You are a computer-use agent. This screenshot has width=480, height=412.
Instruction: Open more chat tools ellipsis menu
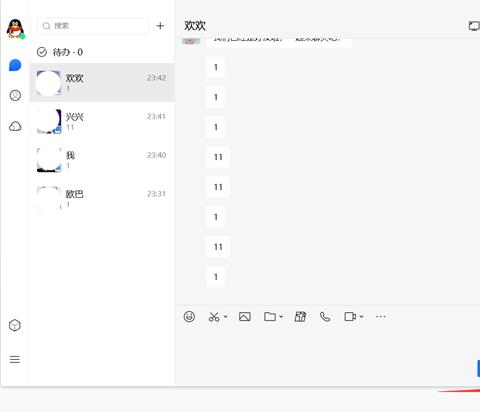380,316
